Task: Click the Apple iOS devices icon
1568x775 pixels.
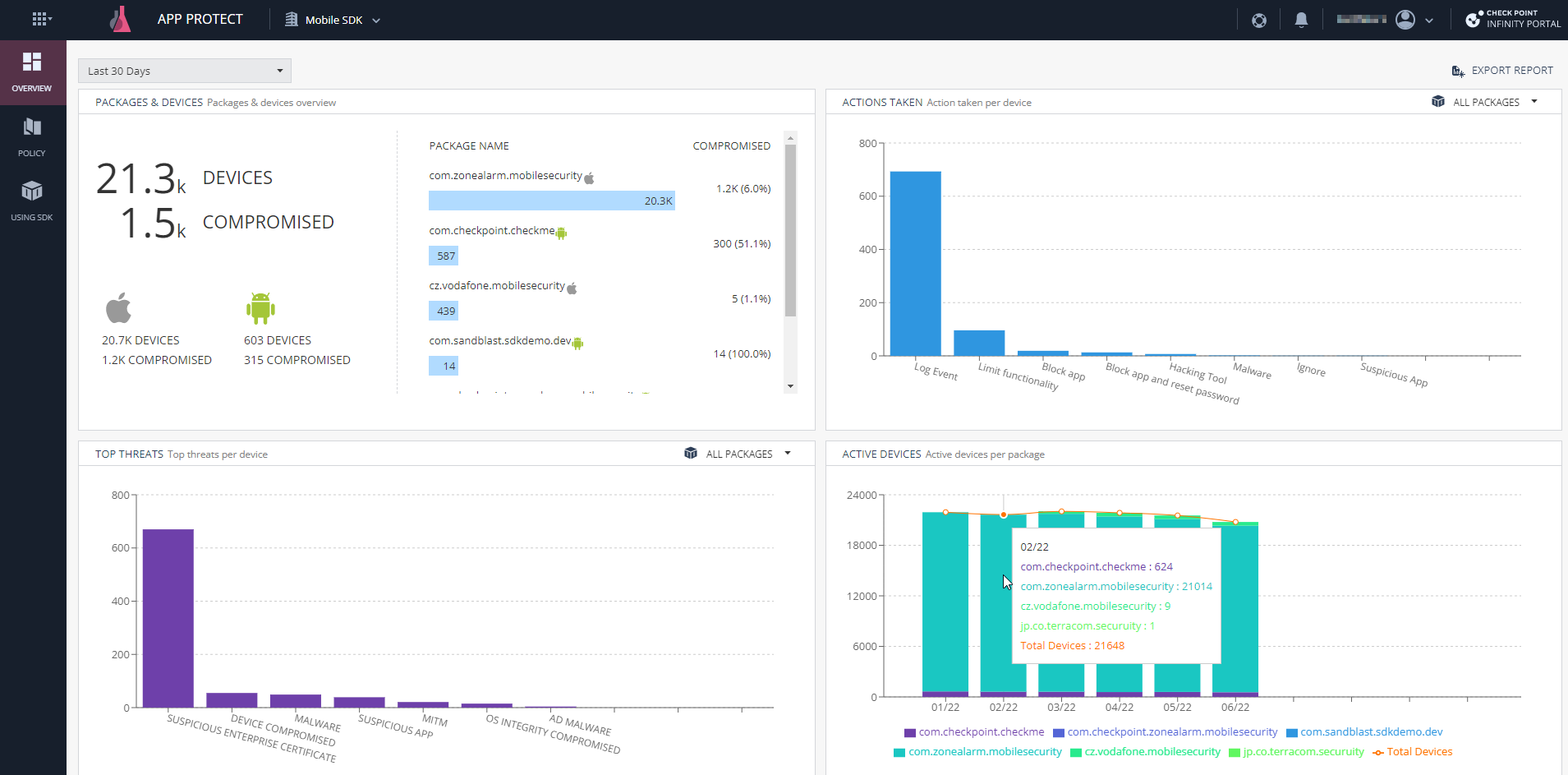Action: tap(118, 308)
